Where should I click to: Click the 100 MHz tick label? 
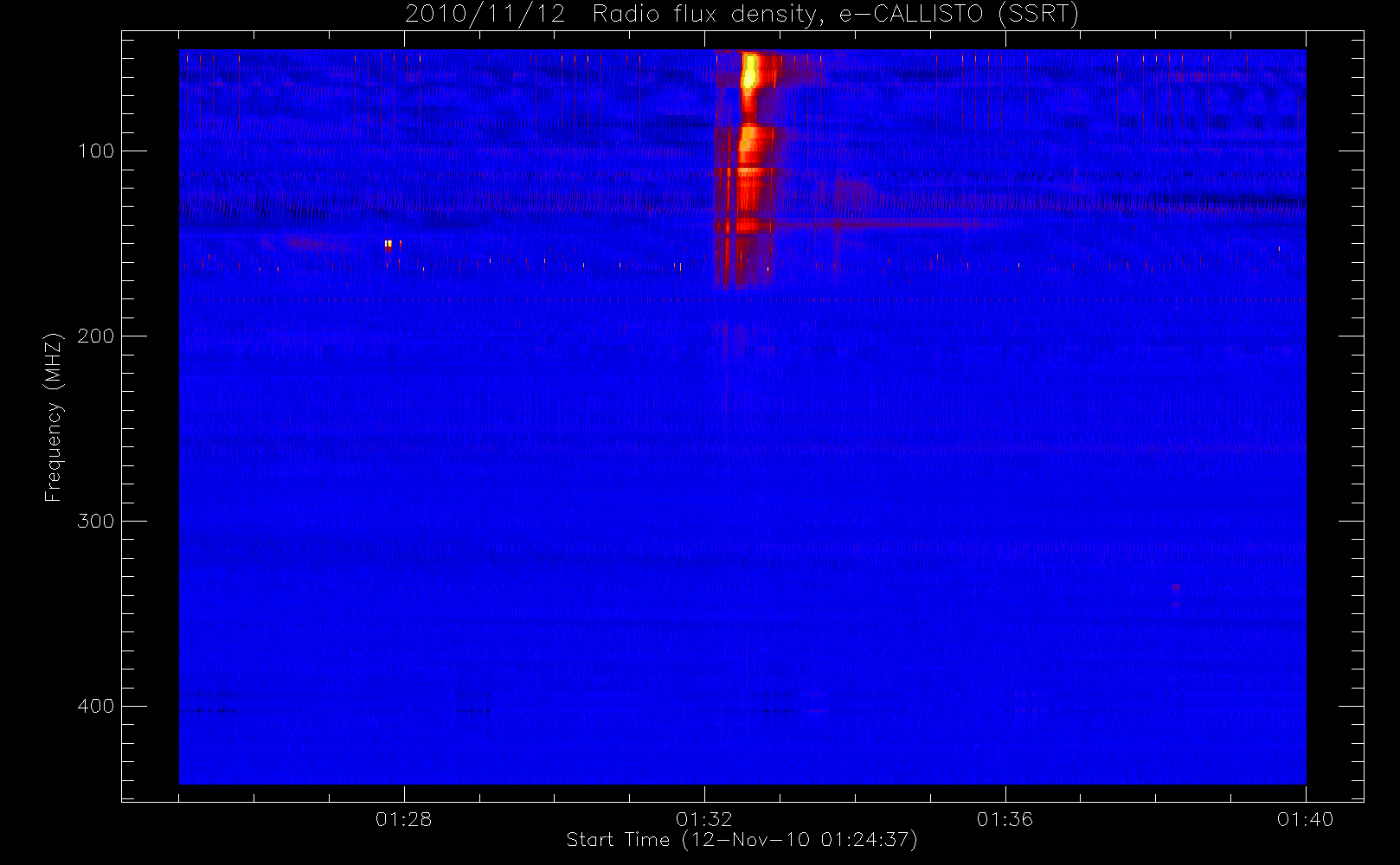coord(95,151)
